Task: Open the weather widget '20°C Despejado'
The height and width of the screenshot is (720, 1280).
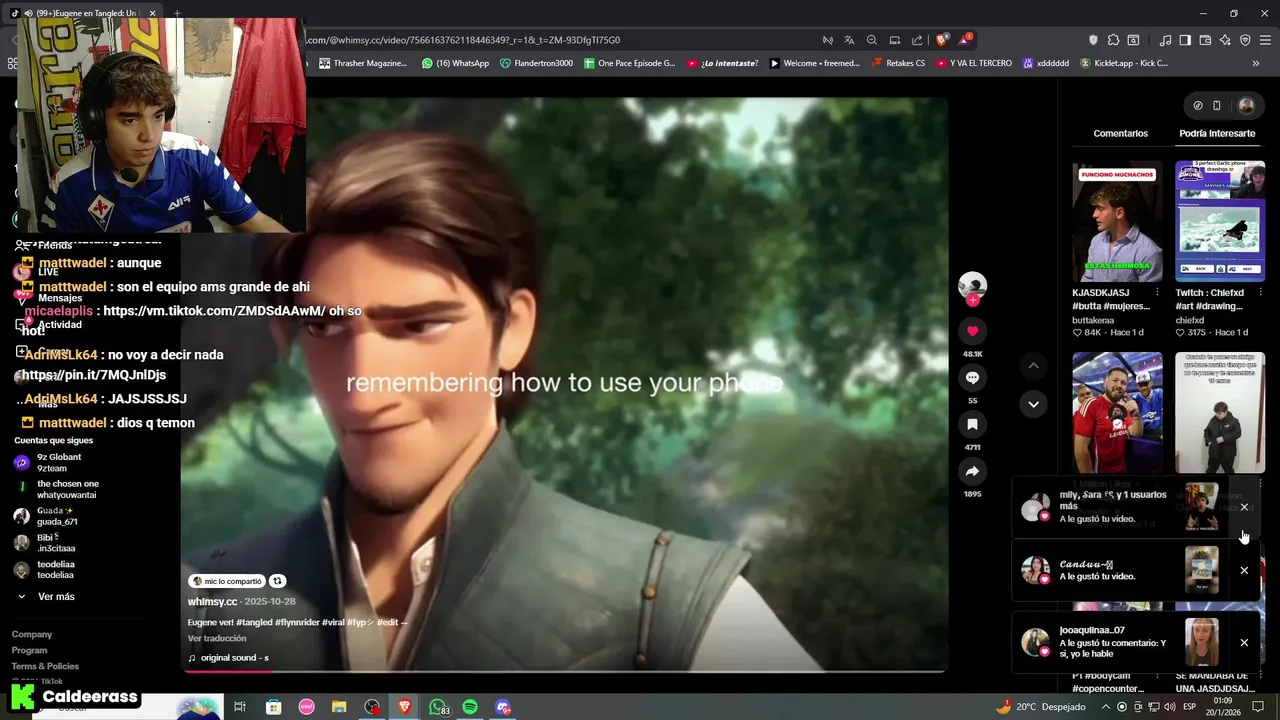Action: click(1041, 707)
